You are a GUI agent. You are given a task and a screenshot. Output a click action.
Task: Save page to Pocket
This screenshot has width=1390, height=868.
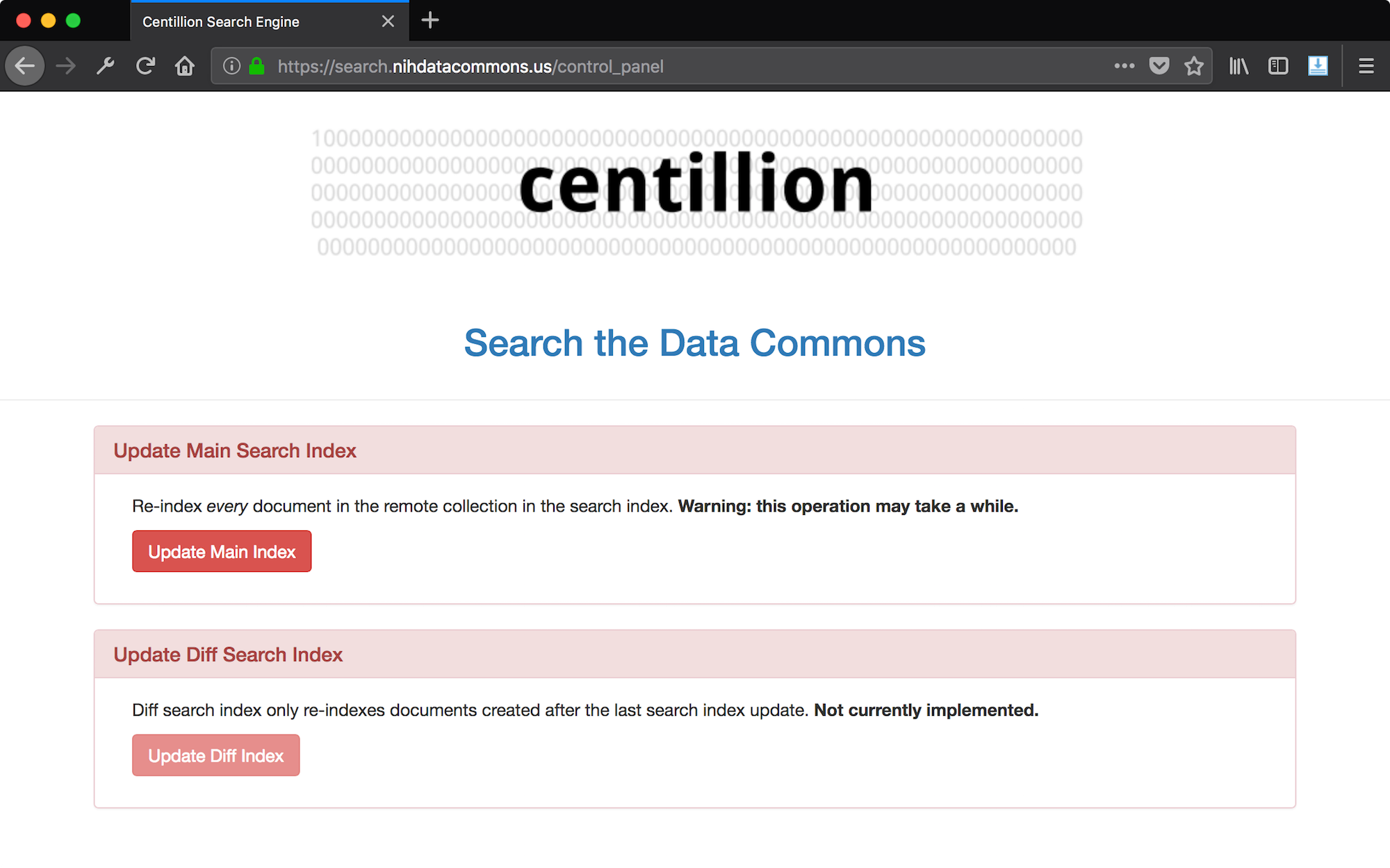tap(1159, 66)
